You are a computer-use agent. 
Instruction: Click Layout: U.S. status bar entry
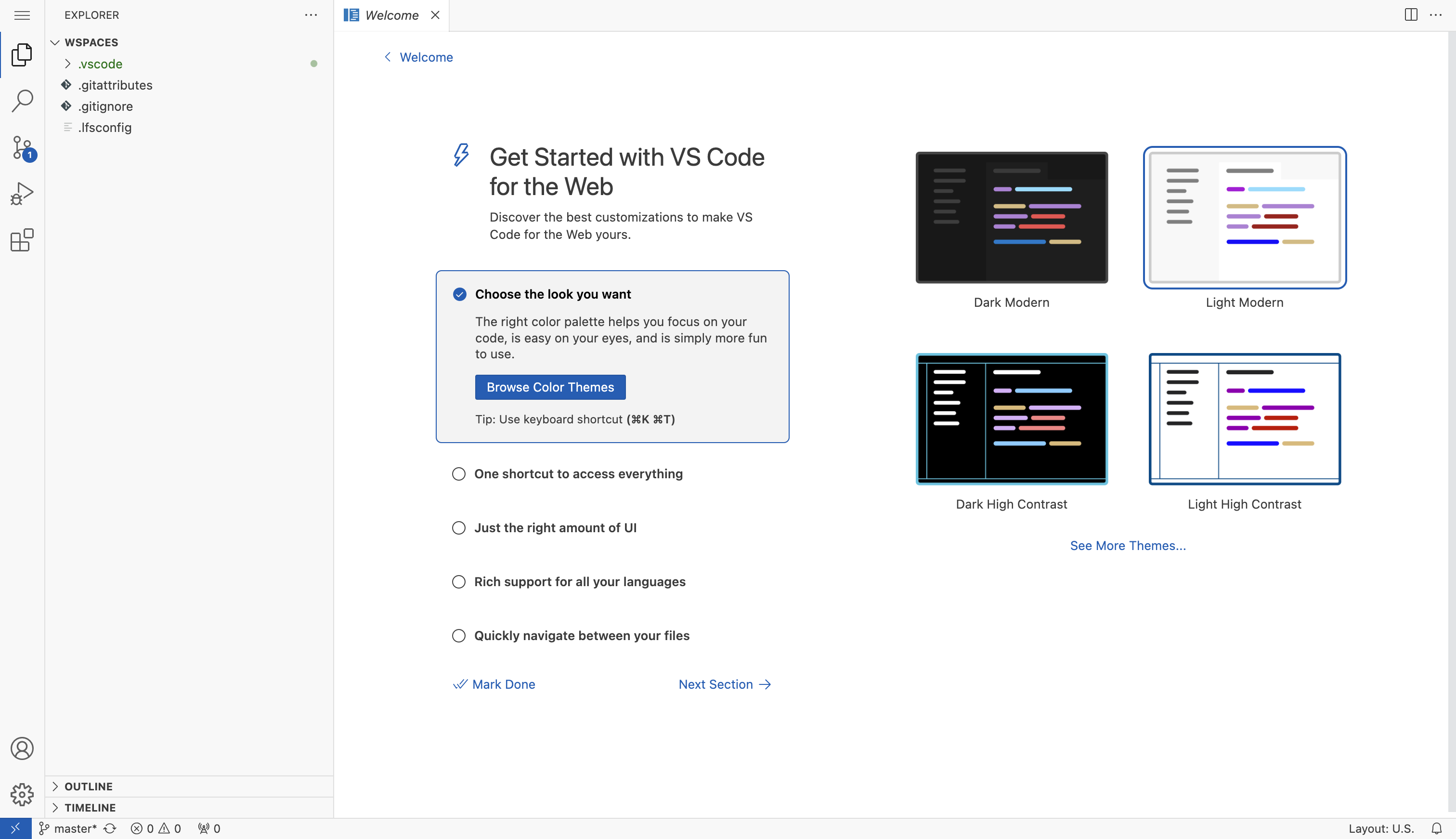click(1381, 828)
